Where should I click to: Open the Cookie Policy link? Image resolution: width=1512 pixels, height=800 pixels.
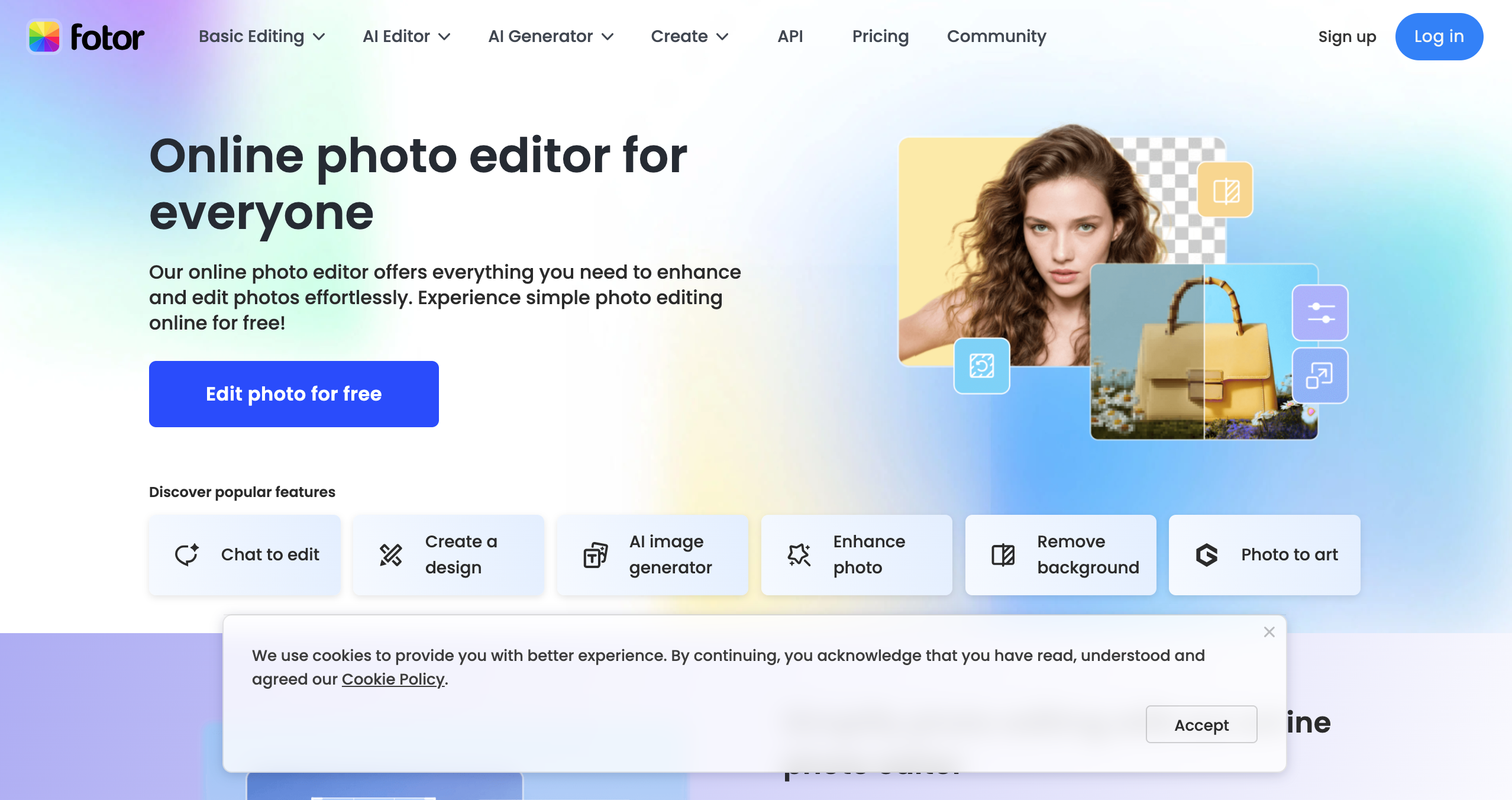tap(393, 679)
